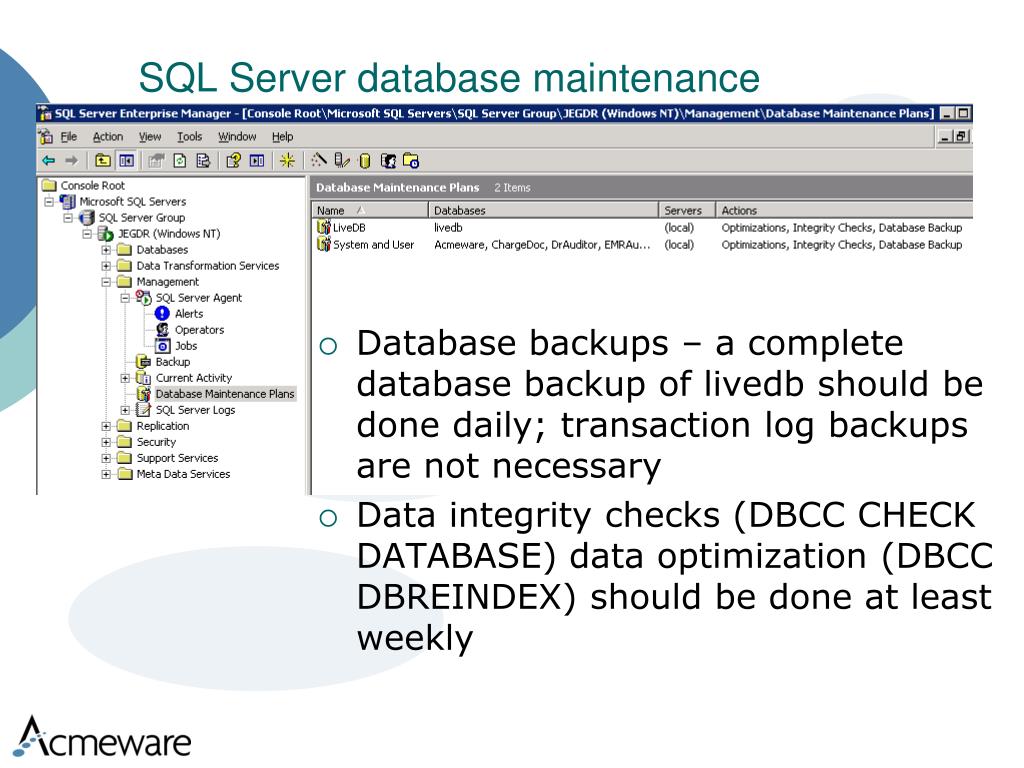Expand the Meta Data Services folder
The image size is (1024, 768).
(106, 474)
